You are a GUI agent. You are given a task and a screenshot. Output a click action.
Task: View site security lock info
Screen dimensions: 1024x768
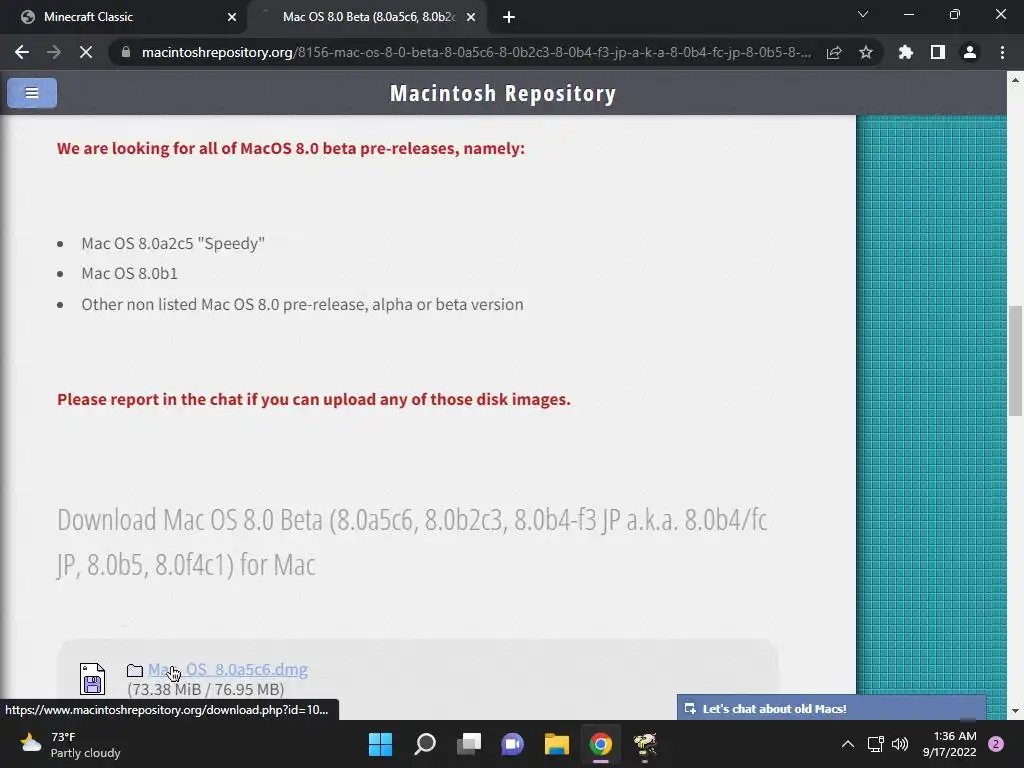pyautogui.click(x=126, y=52)
